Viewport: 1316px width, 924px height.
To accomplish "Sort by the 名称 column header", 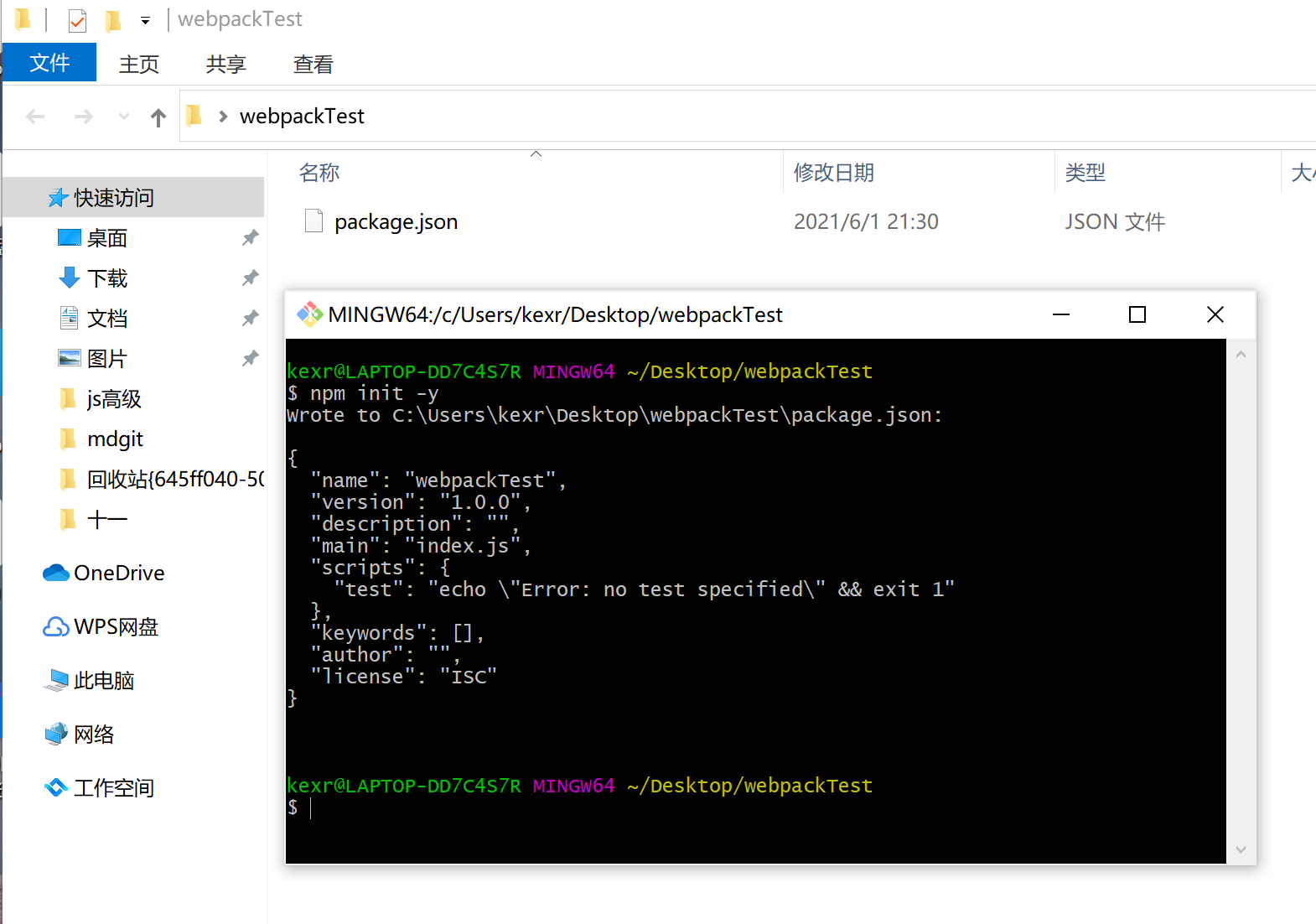I will click(319, 173).
